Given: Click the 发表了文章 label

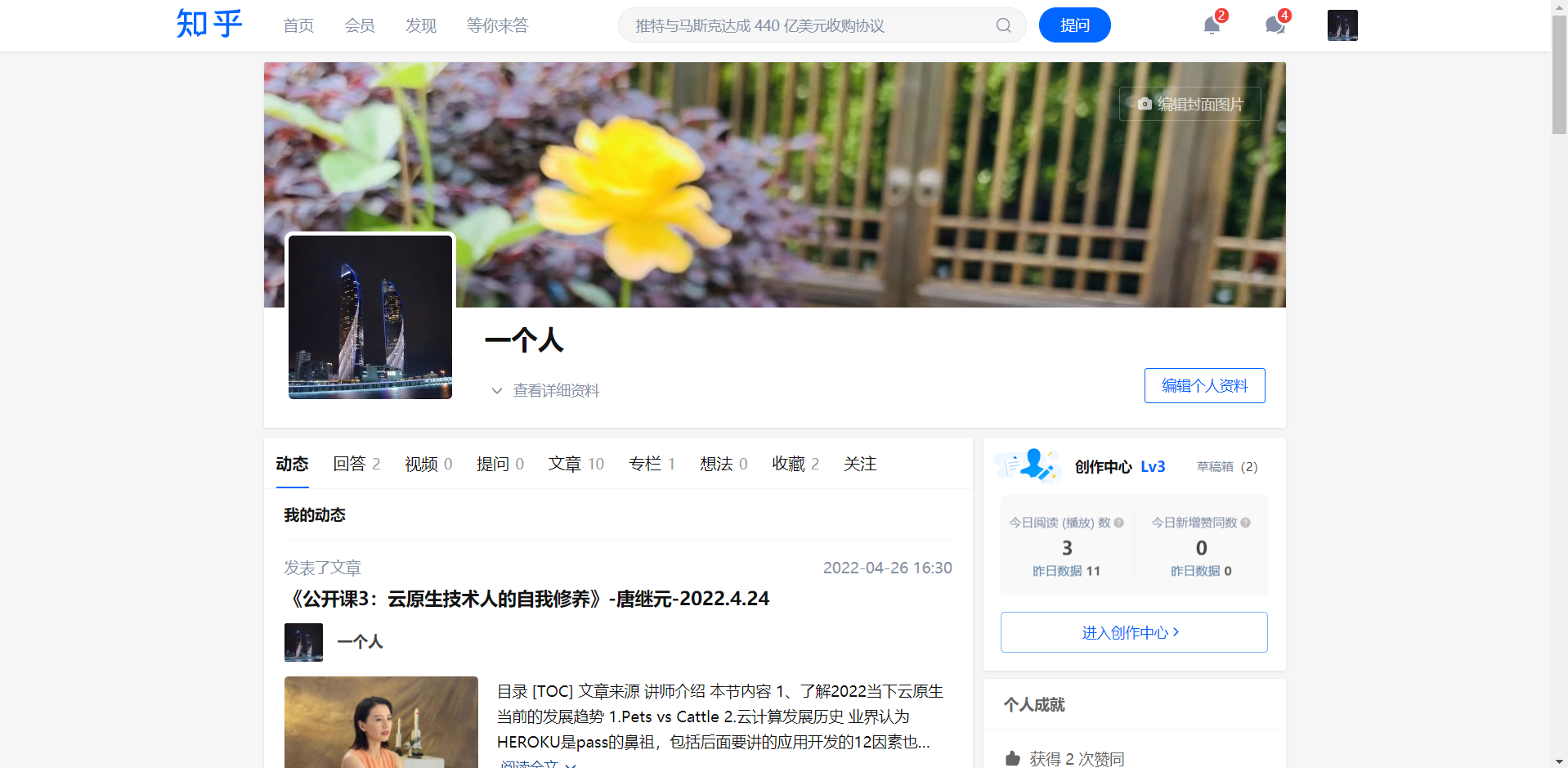Looking at the screenshot, I should [x=322, y=568].
